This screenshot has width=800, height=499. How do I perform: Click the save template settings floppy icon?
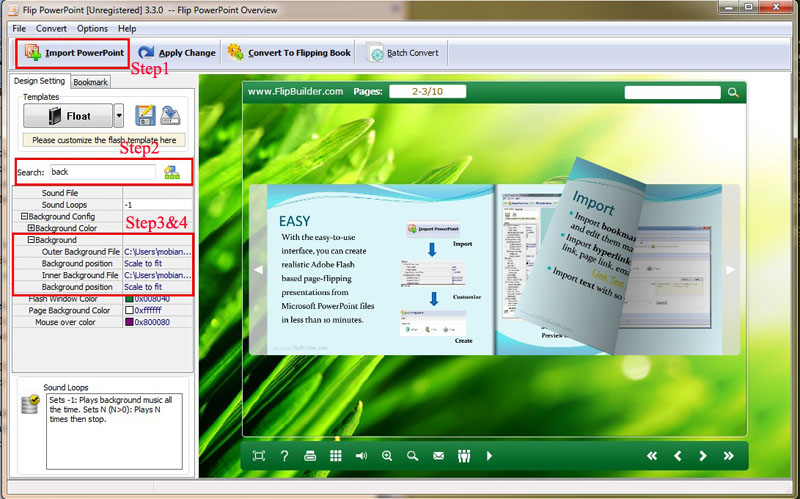(x=145, y=116)
